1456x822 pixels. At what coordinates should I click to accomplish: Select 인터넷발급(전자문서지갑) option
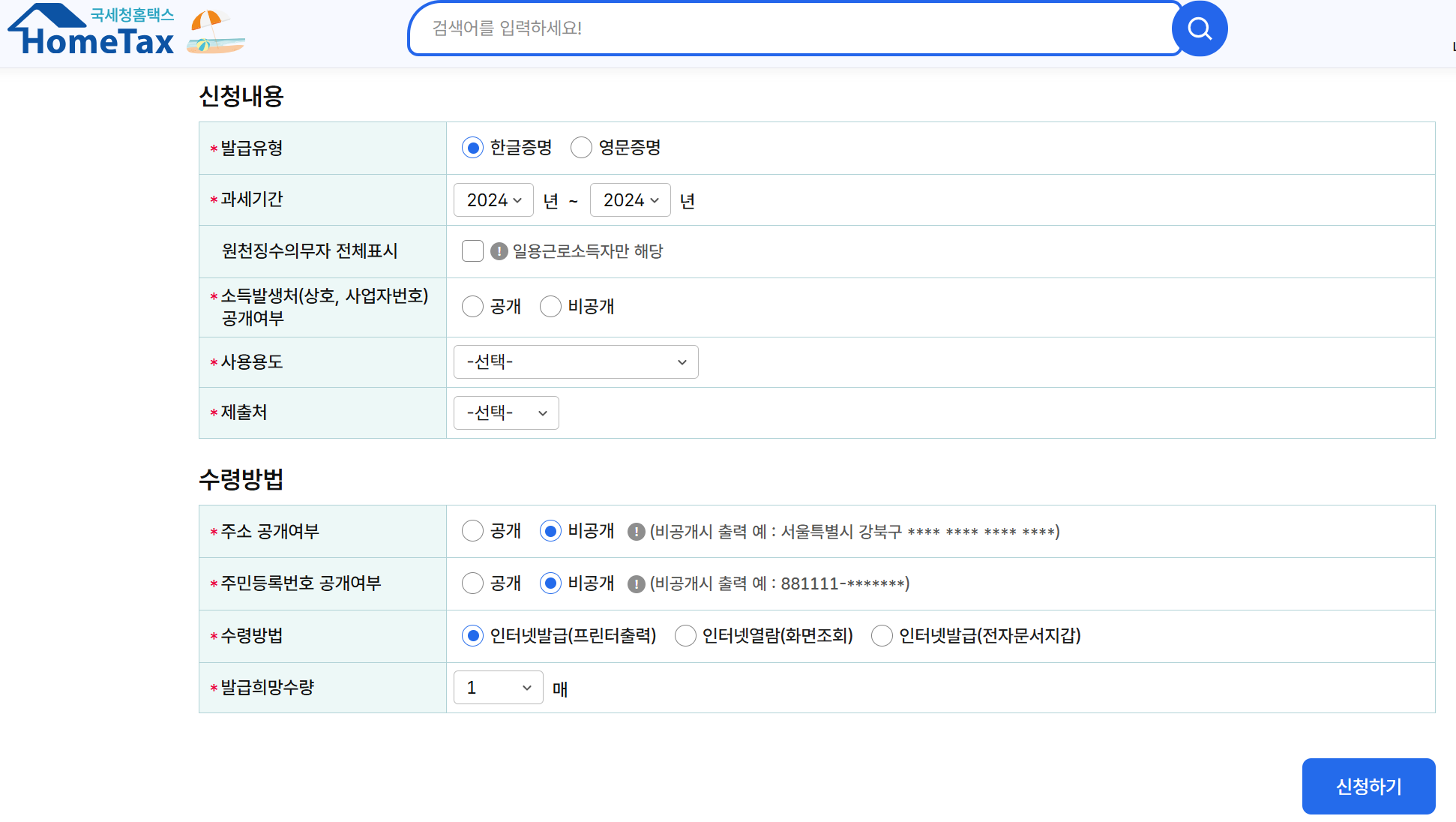[x=882, y=636]
